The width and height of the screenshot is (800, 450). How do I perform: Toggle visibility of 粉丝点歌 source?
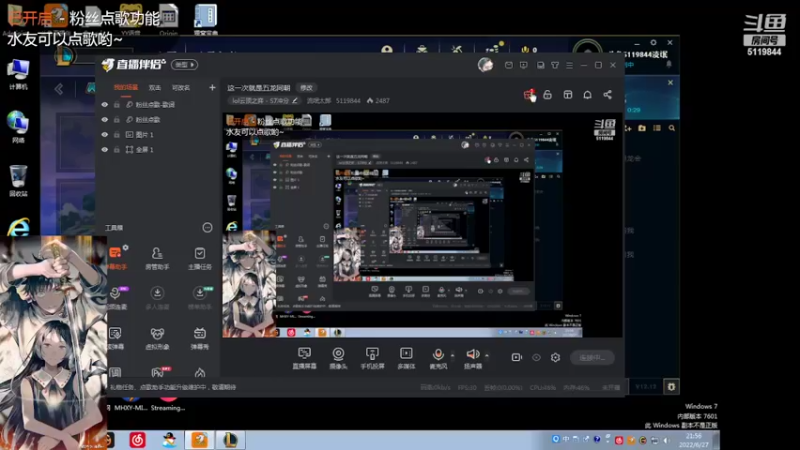tap(105, 119)
